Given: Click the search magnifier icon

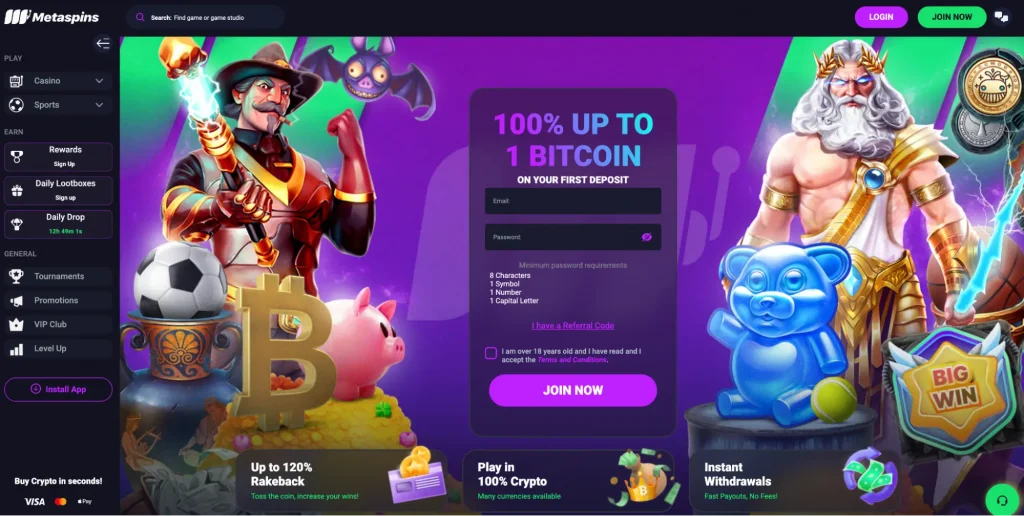Looking at the screenshot, I should pyautogui.click(x=140, y=18).
